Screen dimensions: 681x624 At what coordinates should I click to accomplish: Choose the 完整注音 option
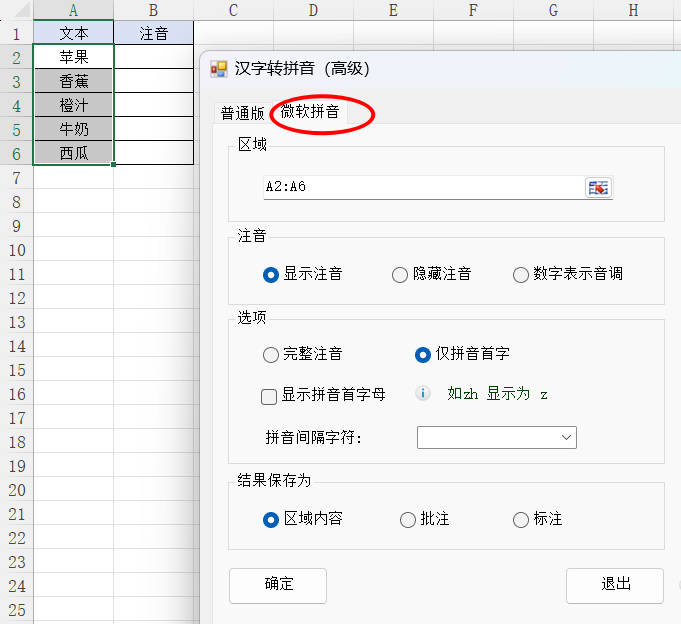tap(270, 354)
